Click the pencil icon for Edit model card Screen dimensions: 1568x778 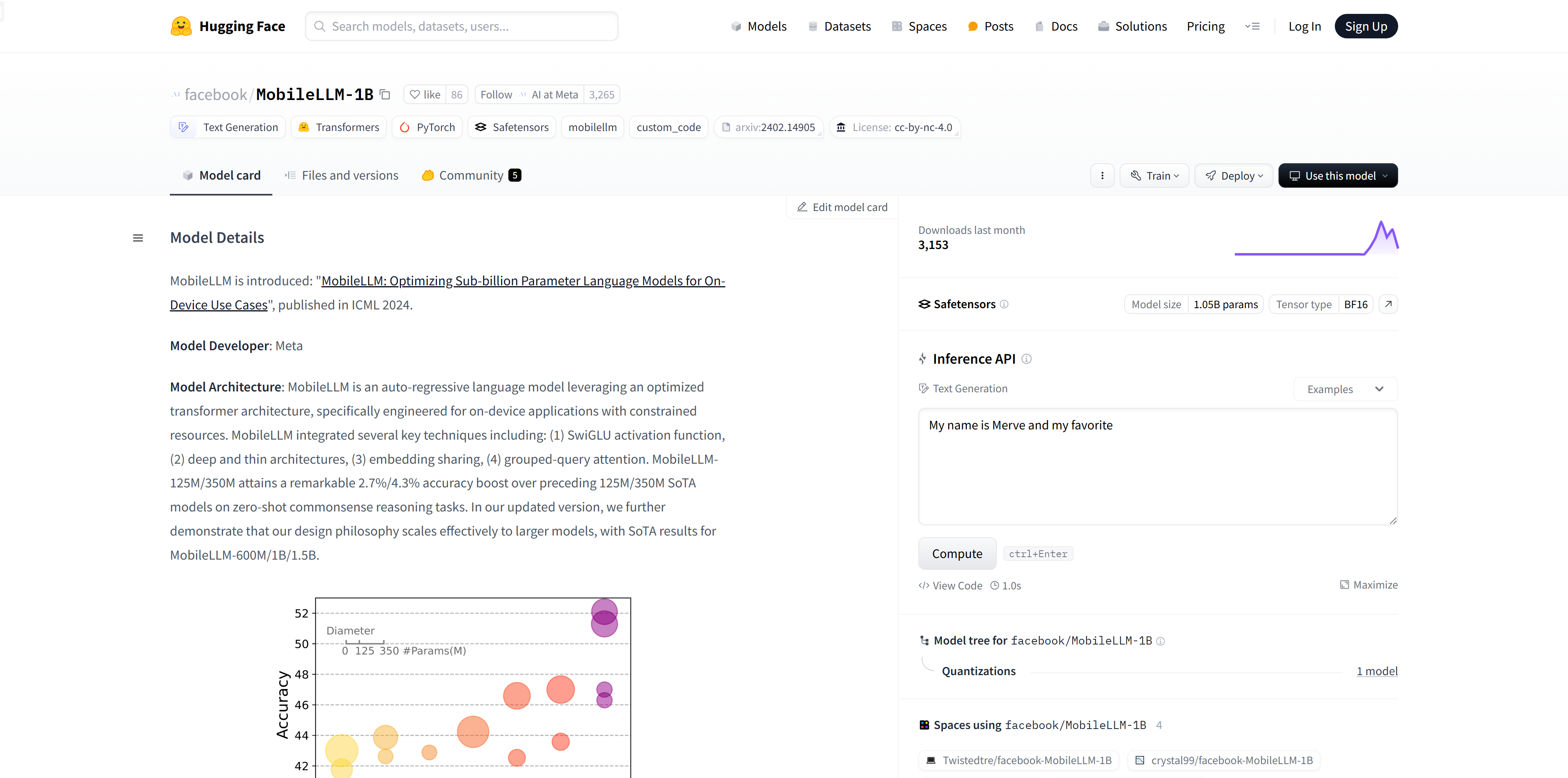pyautogui.click(x=802, y=207)
